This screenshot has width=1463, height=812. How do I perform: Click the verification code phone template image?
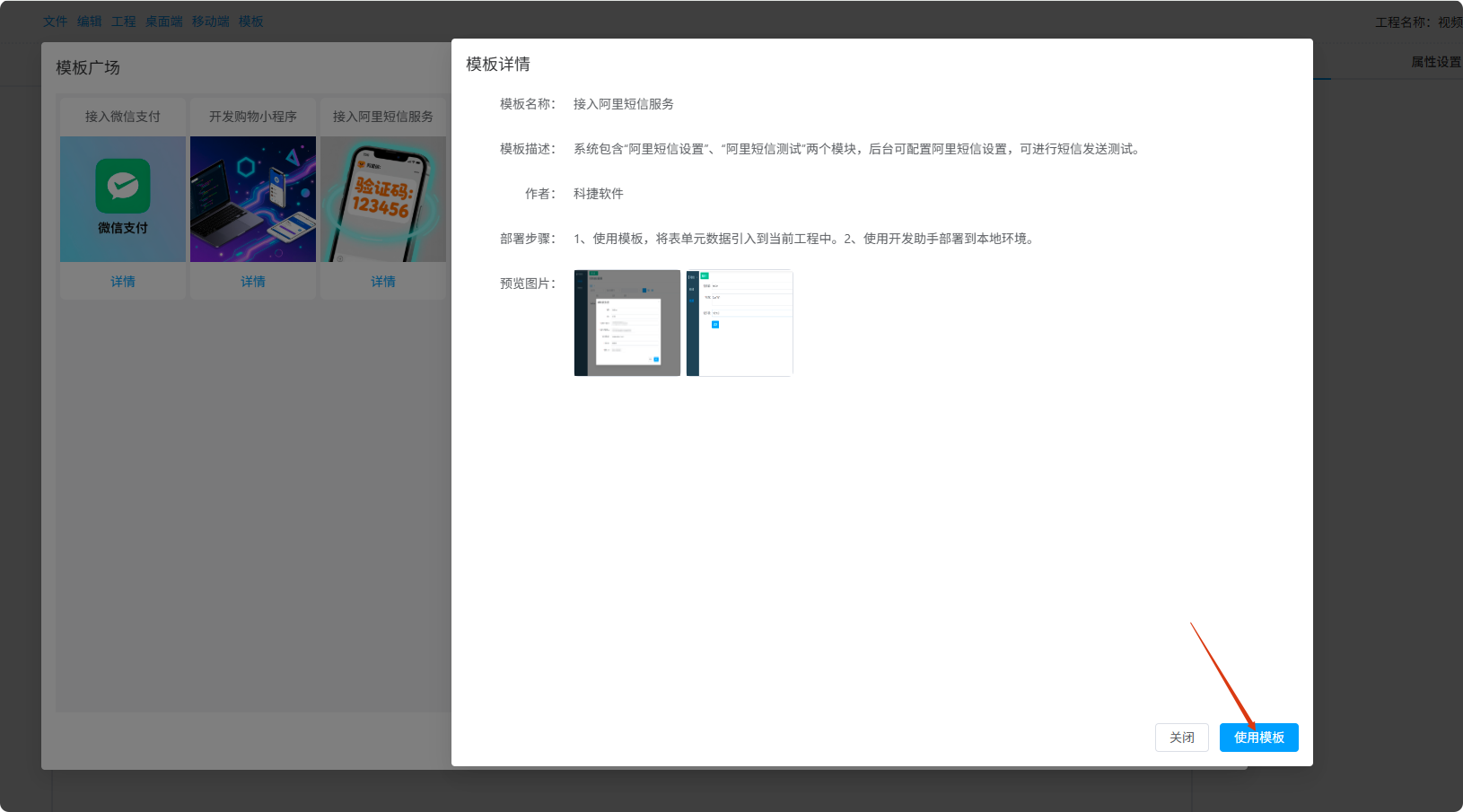coord(383,199)
